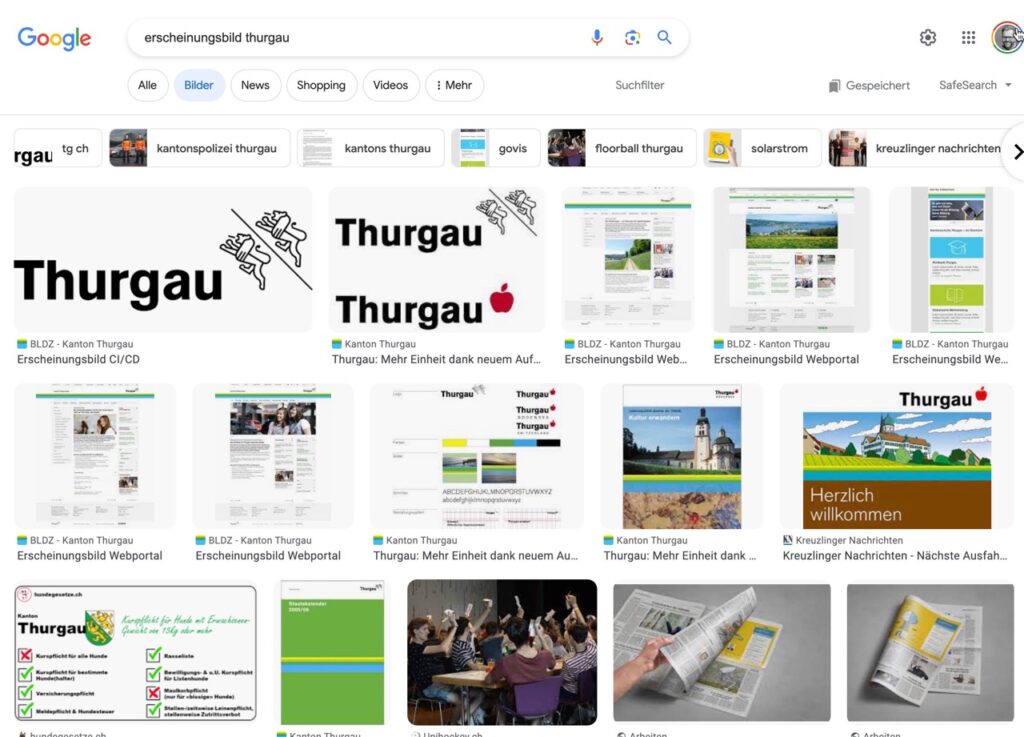Screen dimensions: 1024x737
Task: Select the govis suggestion chip
Action: click(x=496, y=148)
